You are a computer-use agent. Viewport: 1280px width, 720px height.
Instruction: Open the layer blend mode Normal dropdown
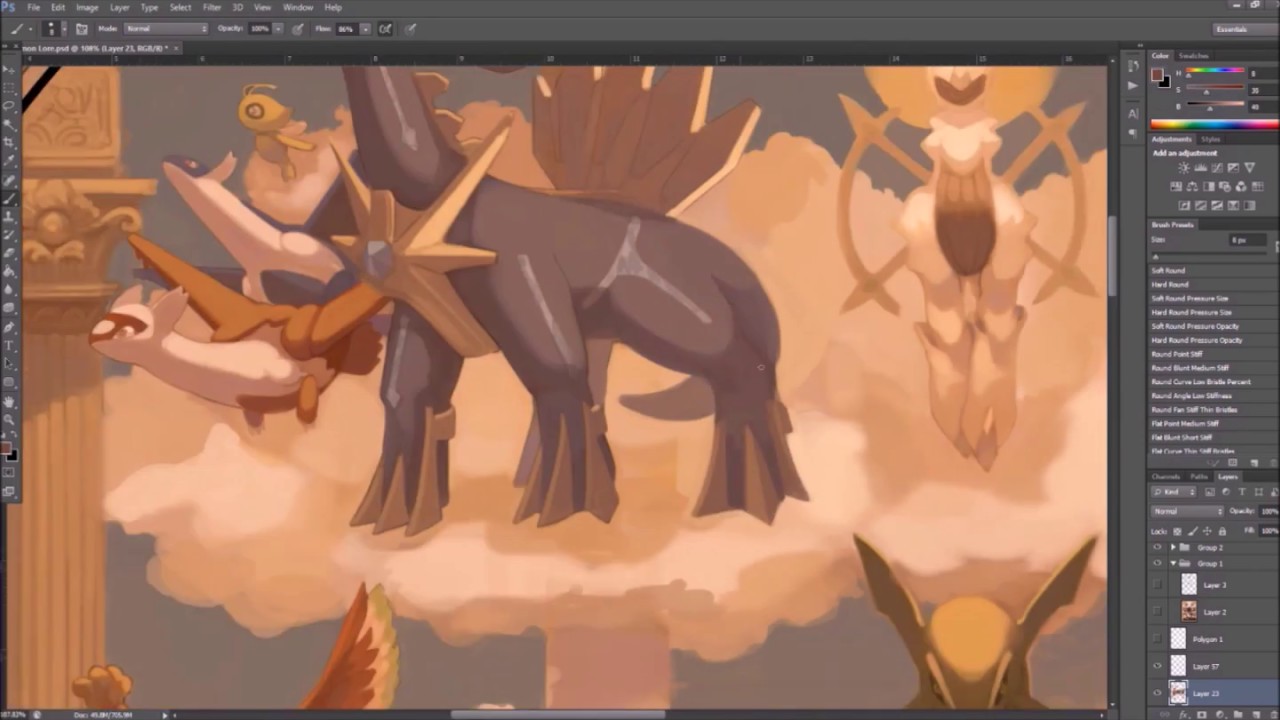[1188, 511]
